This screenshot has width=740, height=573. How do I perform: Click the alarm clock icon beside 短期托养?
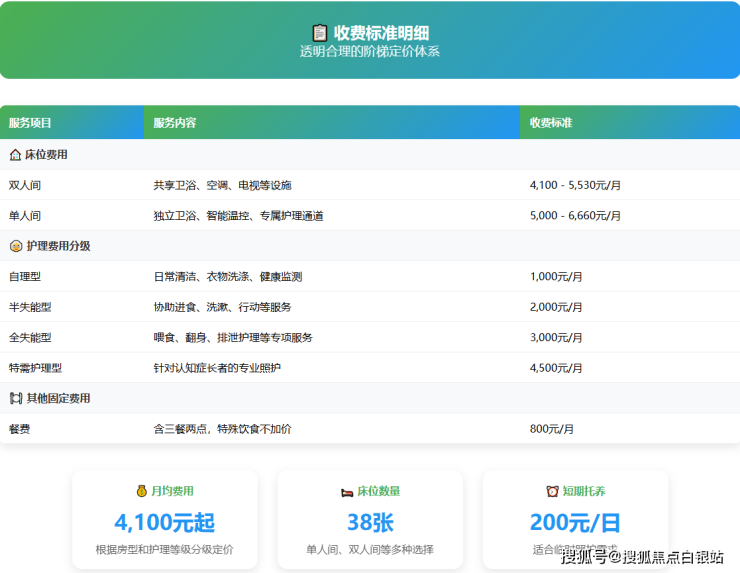(552, 491)
